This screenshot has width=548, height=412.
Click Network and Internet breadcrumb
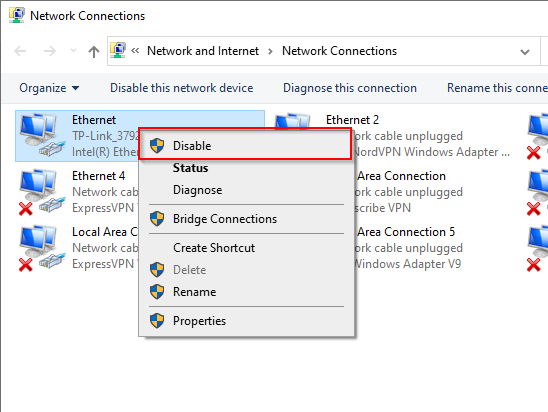pyautogui.click(x=203, y=51)
